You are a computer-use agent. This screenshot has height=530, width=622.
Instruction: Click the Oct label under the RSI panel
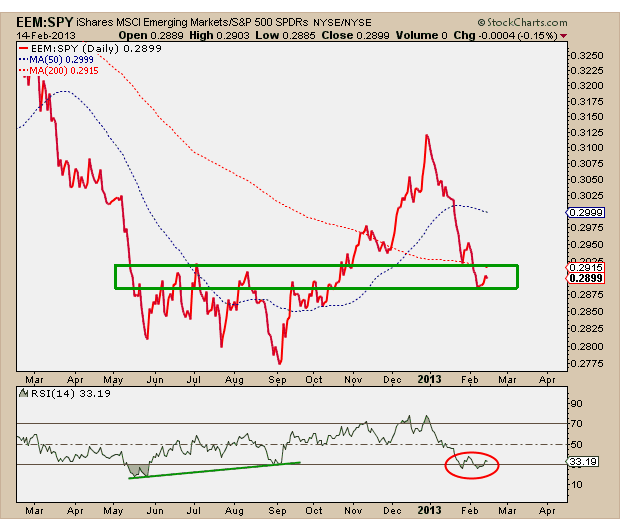coord(314,511)
